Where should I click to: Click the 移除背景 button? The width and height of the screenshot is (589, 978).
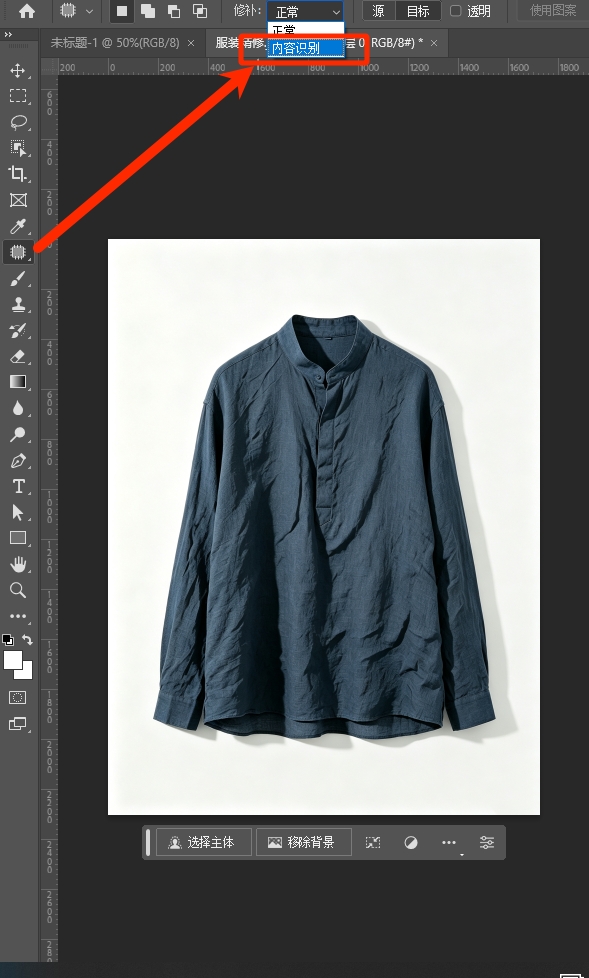304,842
